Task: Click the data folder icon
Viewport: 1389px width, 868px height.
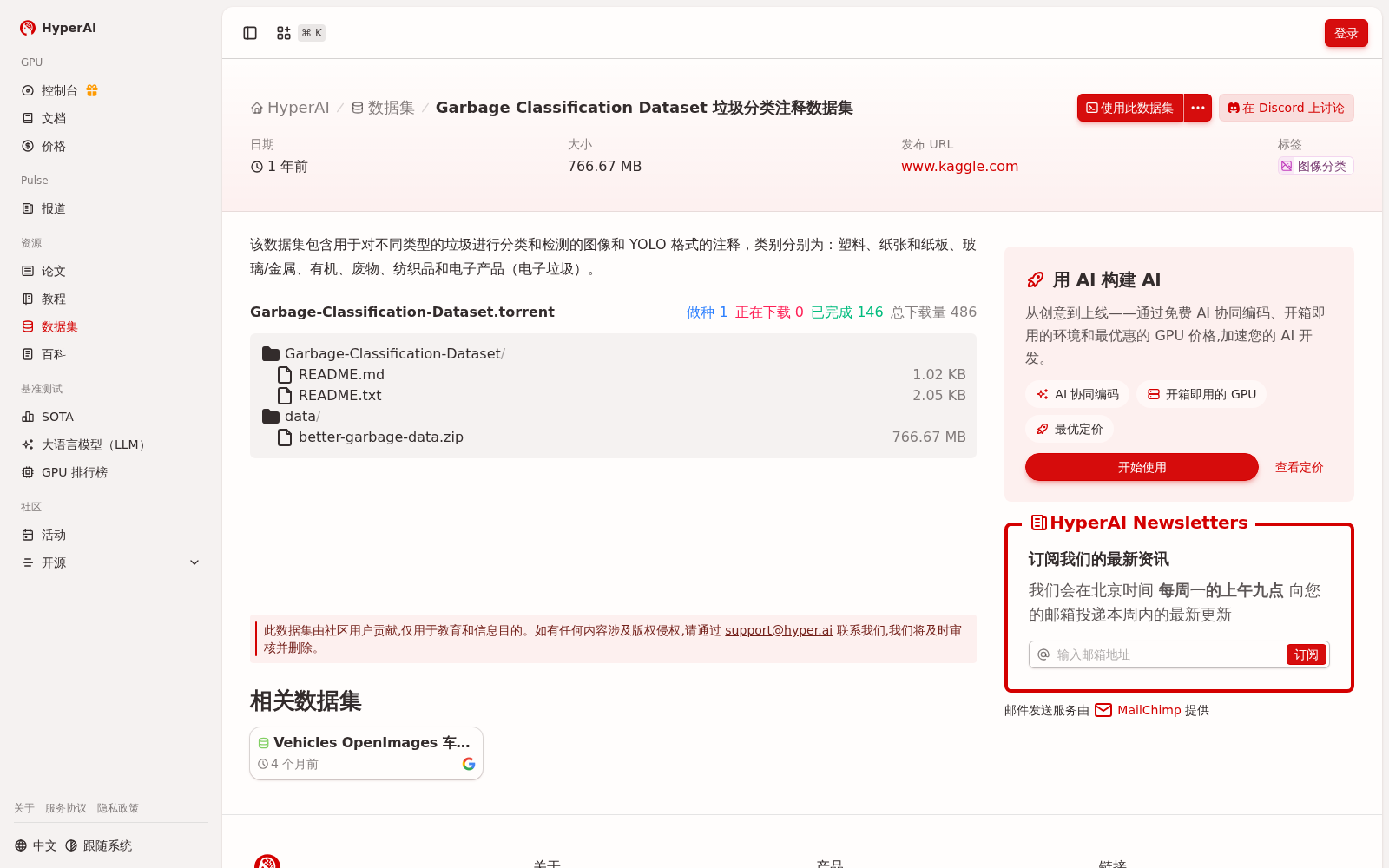Action: click(x=271, y=416)
